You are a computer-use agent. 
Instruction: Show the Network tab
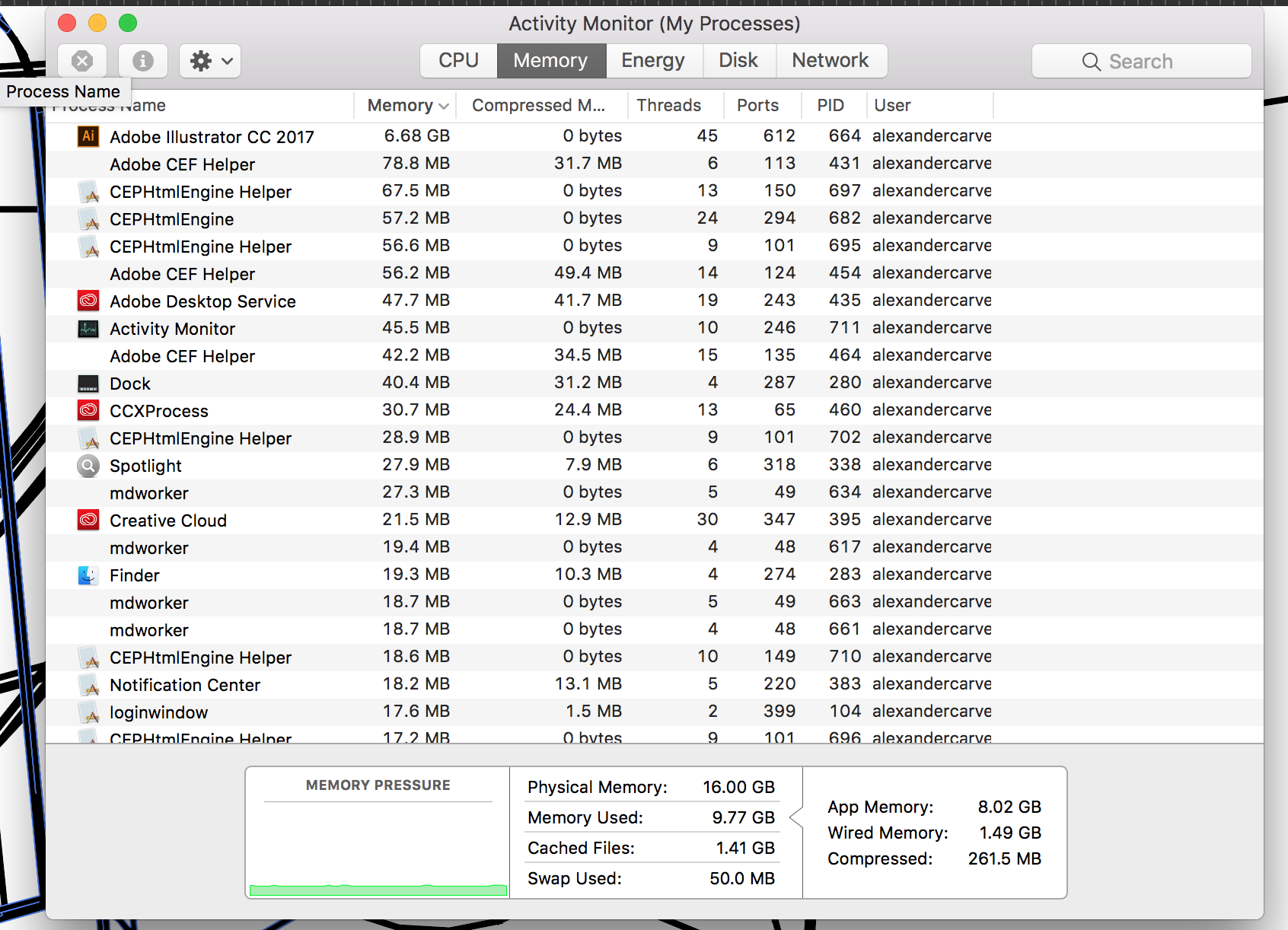(831, 61)
